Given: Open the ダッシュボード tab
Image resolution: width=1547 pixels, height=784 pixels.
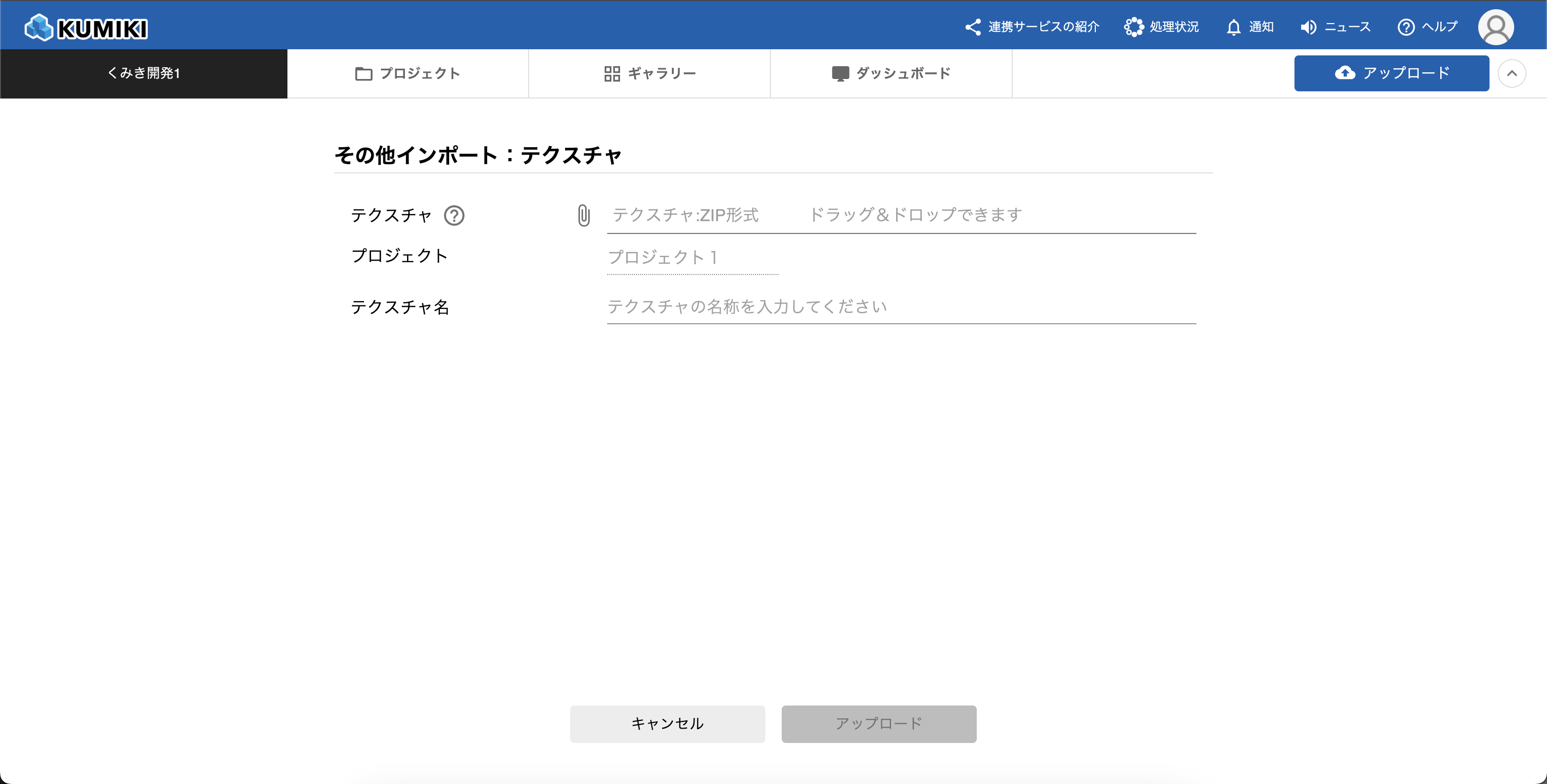Looking at the screenshot, I should pos(891,73).
